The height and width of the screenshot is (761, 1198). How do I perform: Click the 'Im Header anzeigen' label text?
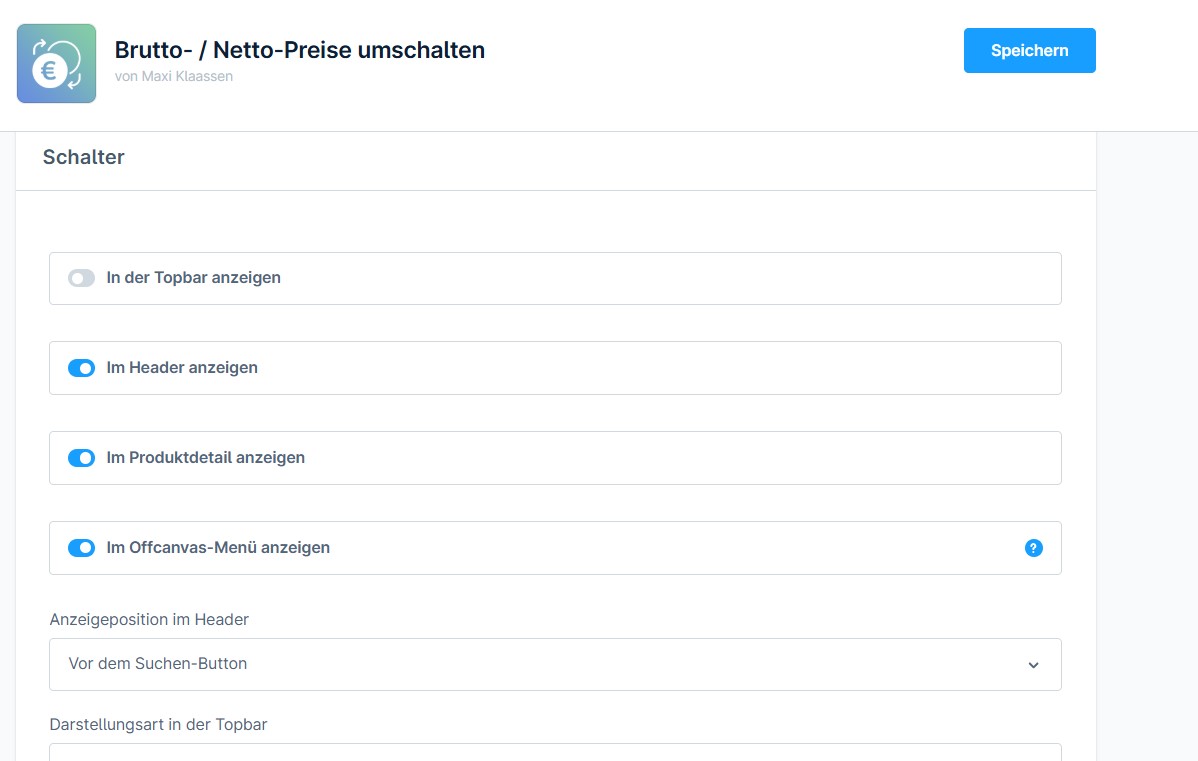pyautogui.click(x=182, y=368)
